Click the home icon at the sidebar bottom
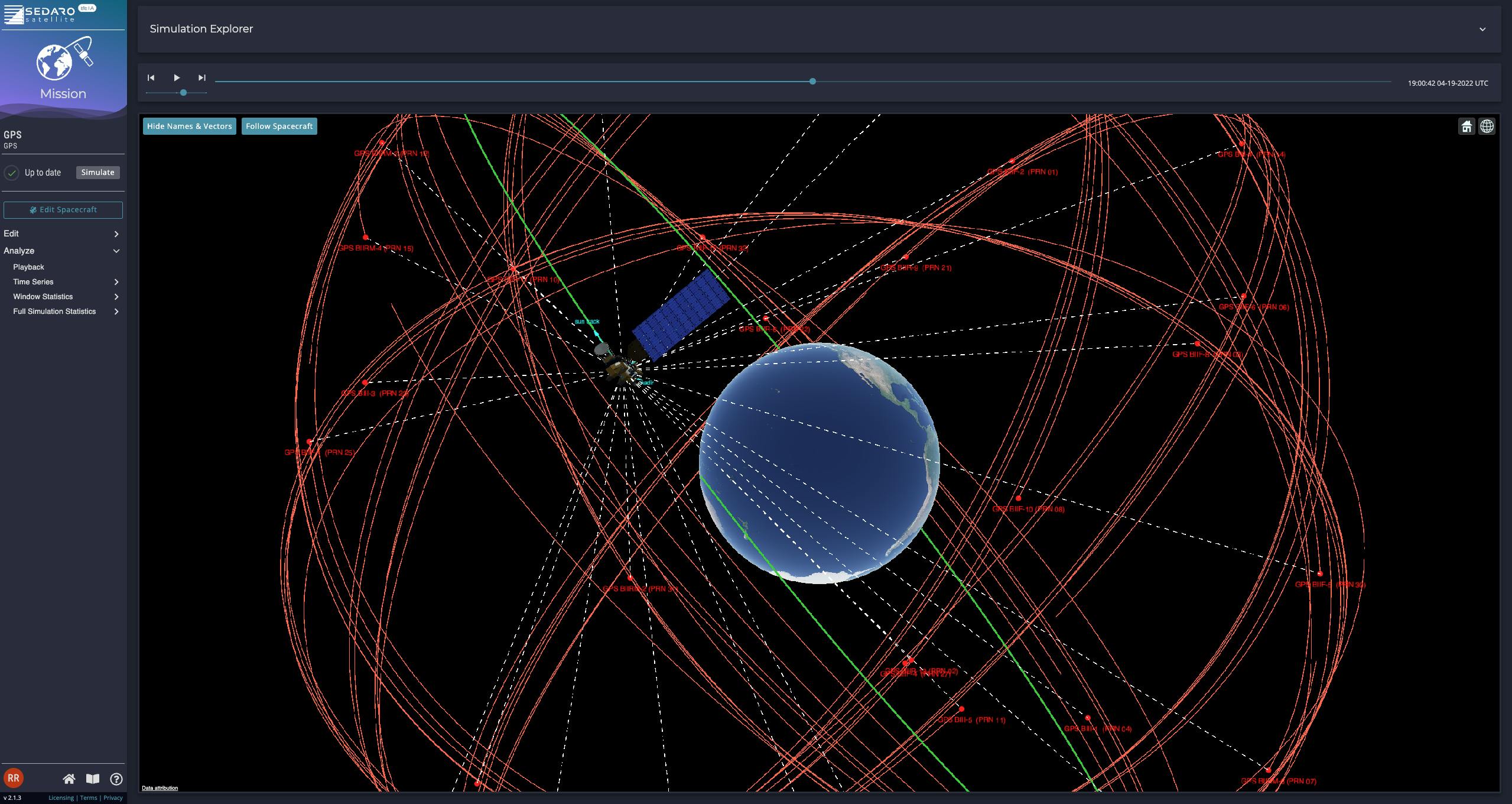This screenshot has width=1512, height=804. pos(69,779)
